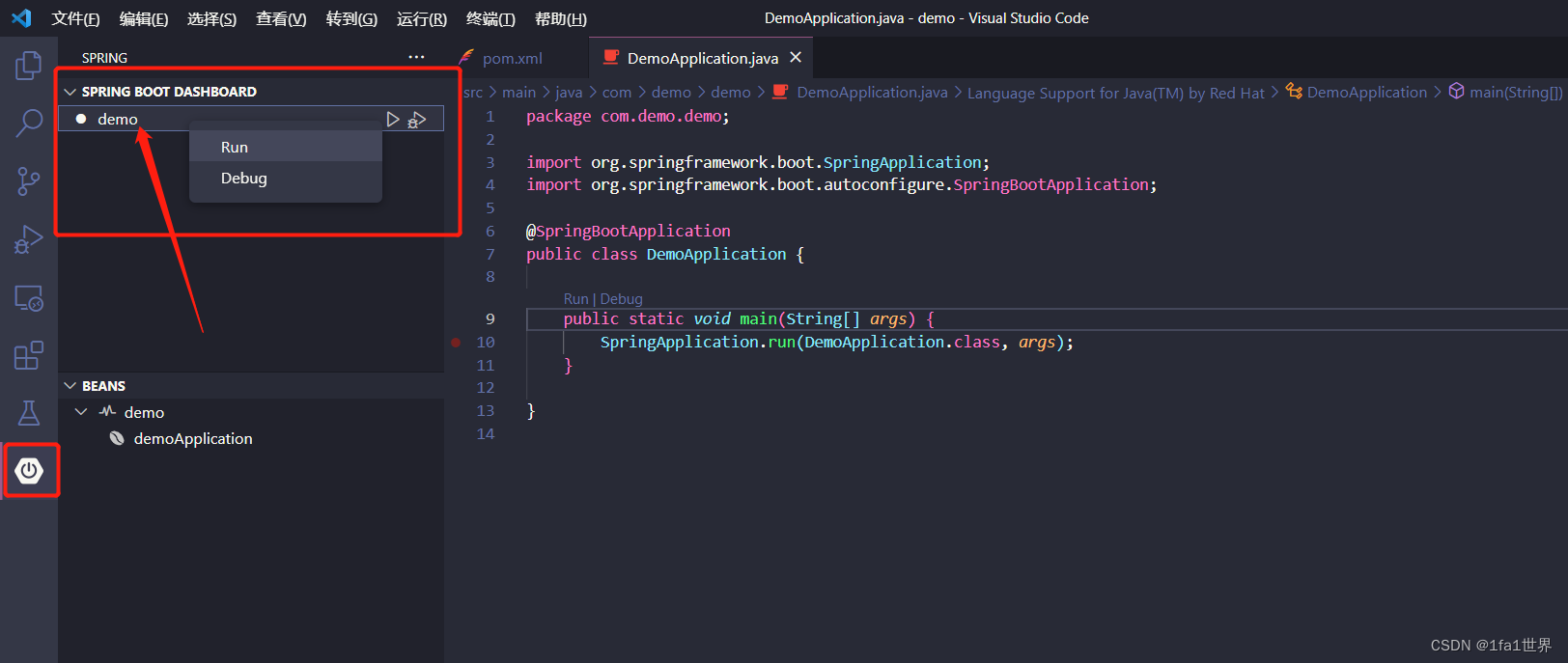Click the package com.demo.demo line
This screenshot has height=663, width=1568.
[628, 116]
